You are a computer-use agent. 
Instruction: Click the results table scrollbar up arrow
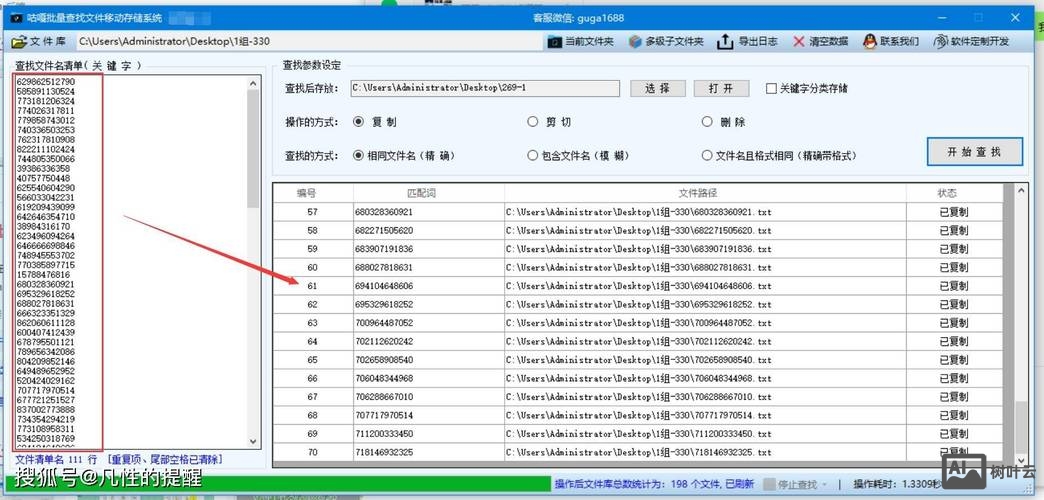[x=1022, y=190]
